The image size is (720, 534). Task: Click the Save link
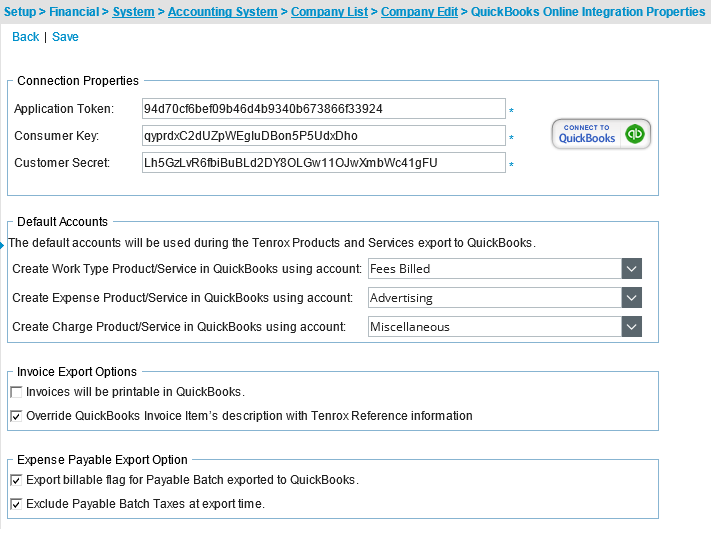click(65, 37)
